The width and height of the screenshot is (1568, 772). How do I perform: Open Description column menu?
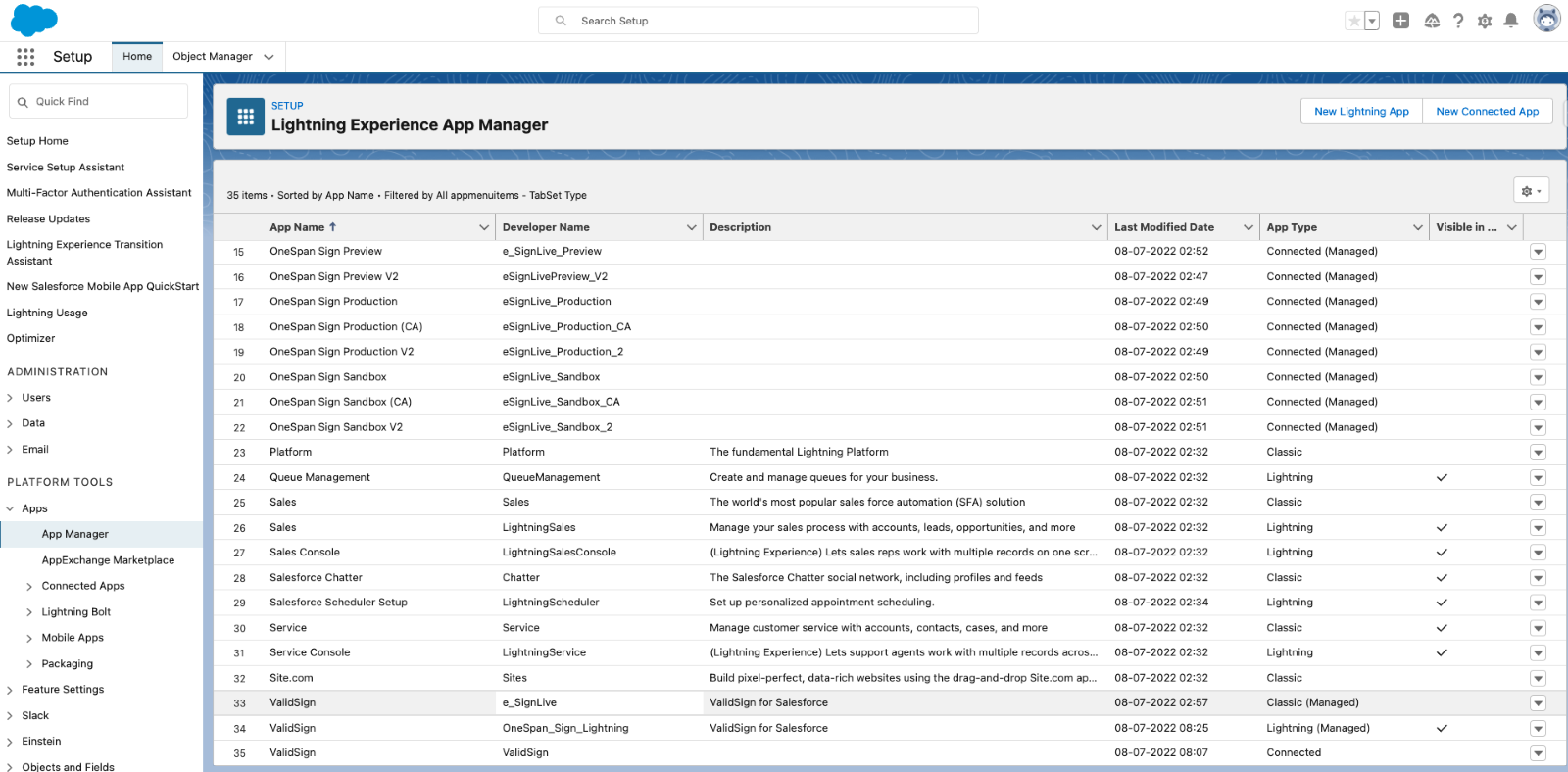1096,227
